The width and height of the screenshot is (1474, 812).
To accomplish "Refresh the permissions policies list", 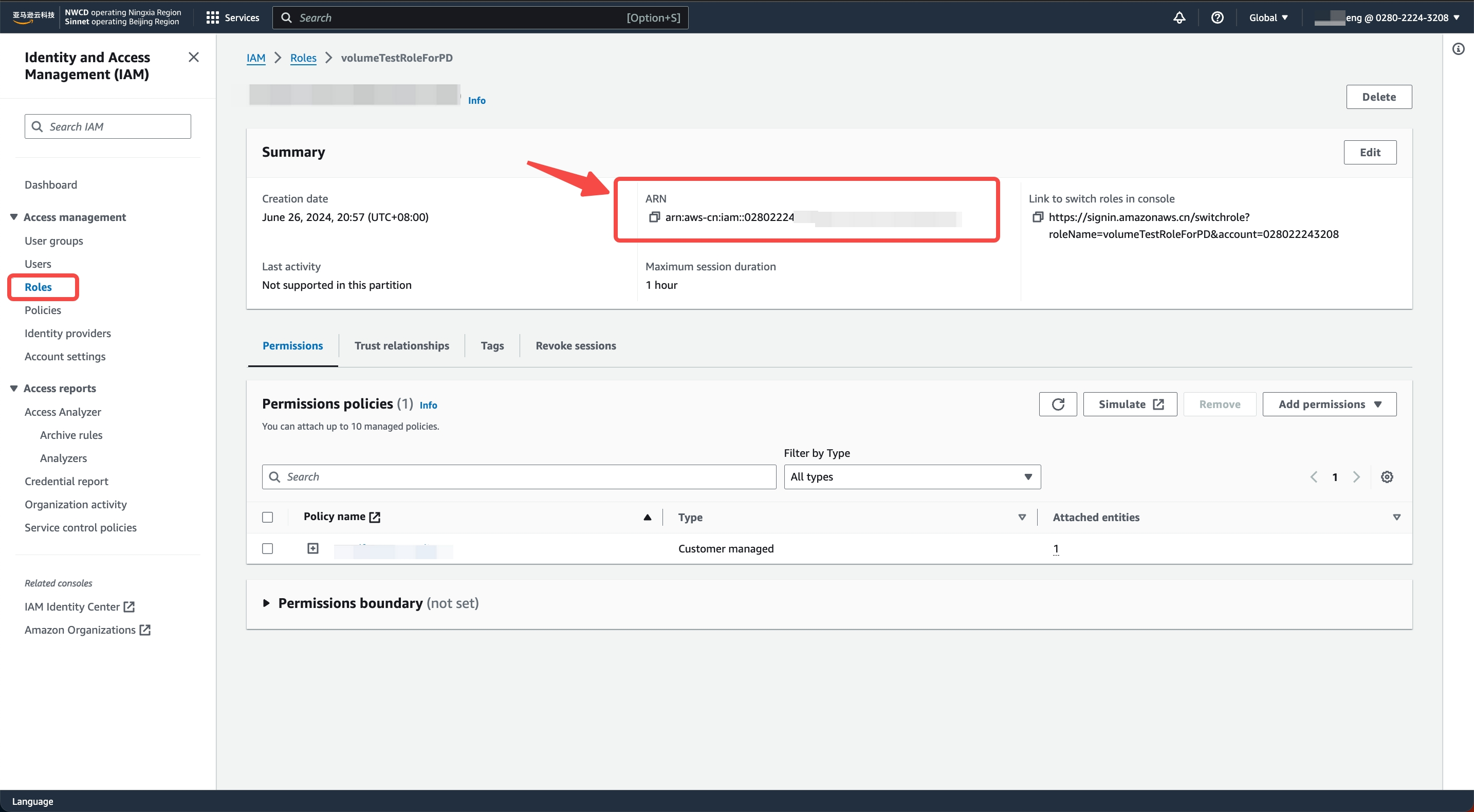I will click(1057, 404).
